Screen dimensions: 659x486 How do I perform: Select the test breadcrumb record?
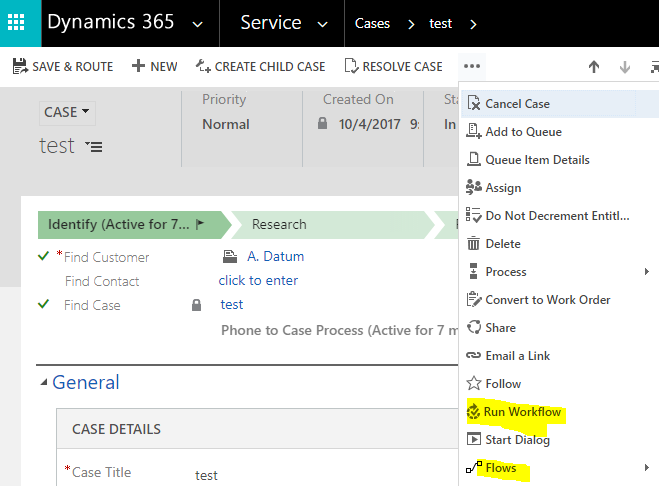coord(440,24)
